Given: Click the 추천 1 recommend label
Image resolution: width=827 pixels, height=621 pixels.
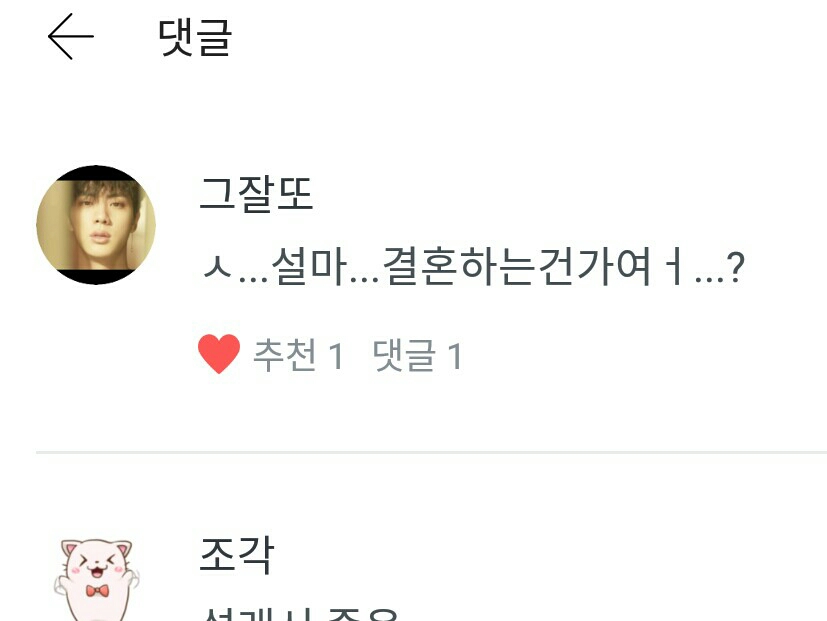Looking at the screenshot, I should 299,355.
